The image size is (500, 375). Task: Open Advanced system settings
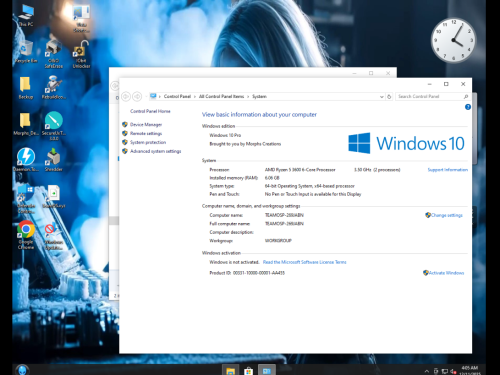(155, 151)
